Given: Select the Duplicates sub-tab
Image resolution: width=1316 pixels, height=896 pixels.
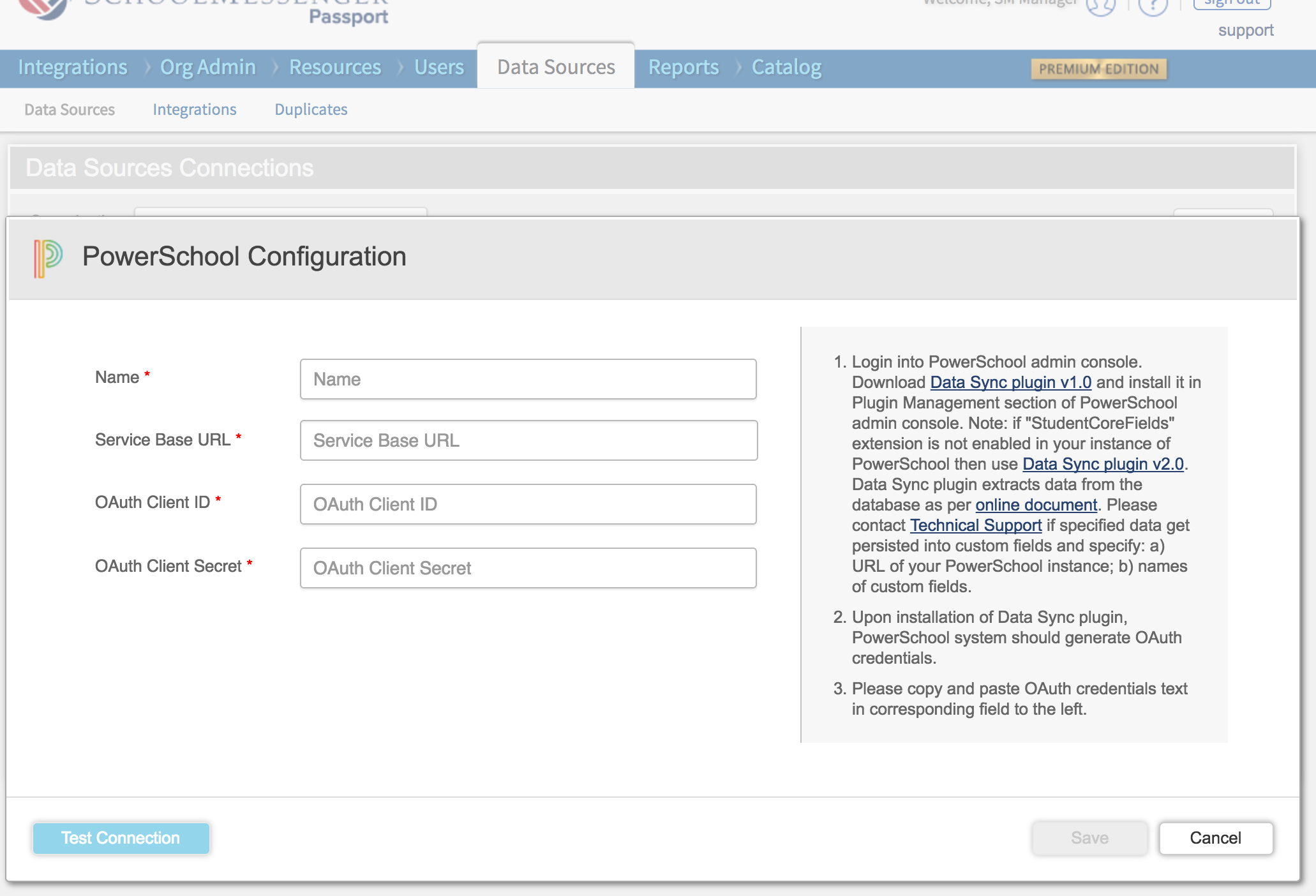Looking at the screenshot, I should point(311,110).
